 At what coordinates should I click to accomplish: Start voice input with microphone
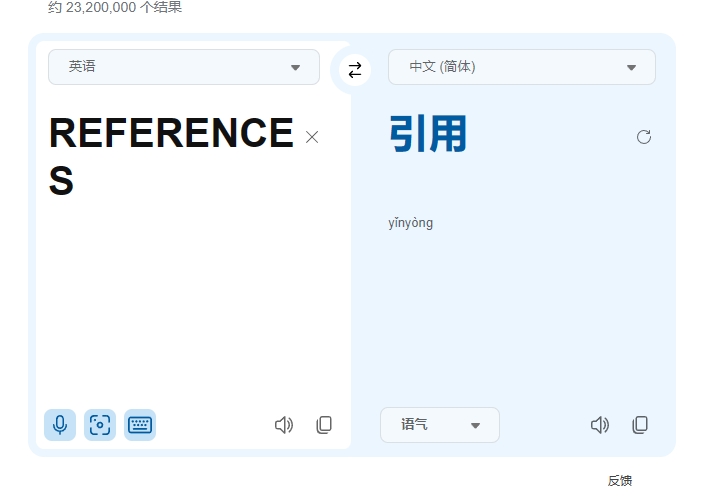coord(60,424)
